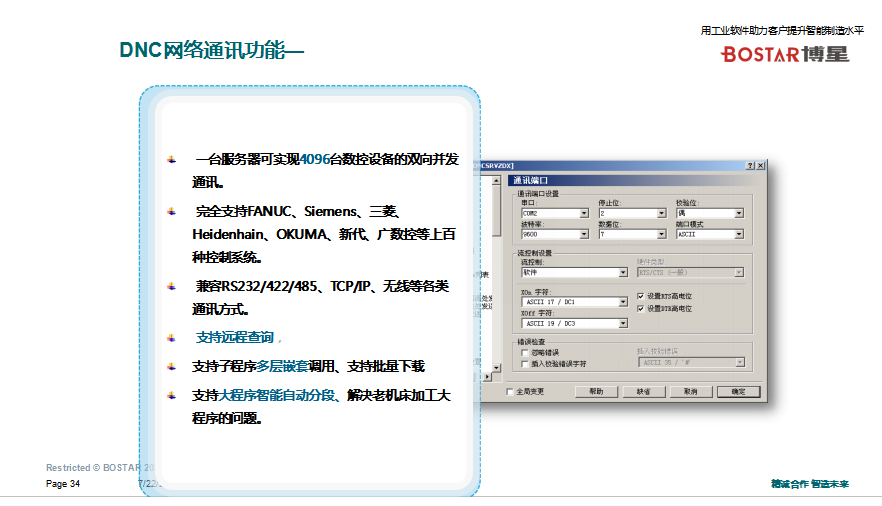
Task: Click the 错误检查 group label
Action: (531, 342)
